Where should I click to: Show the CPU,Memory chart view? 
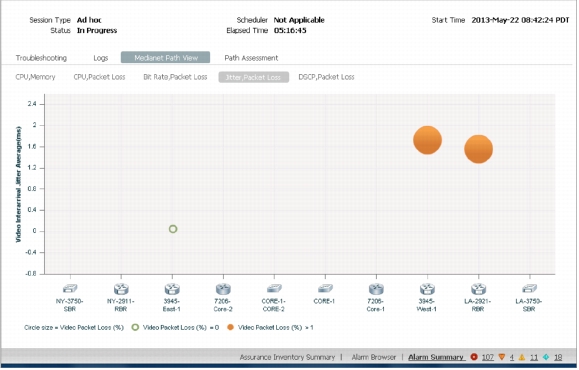(x=35, y=77)
